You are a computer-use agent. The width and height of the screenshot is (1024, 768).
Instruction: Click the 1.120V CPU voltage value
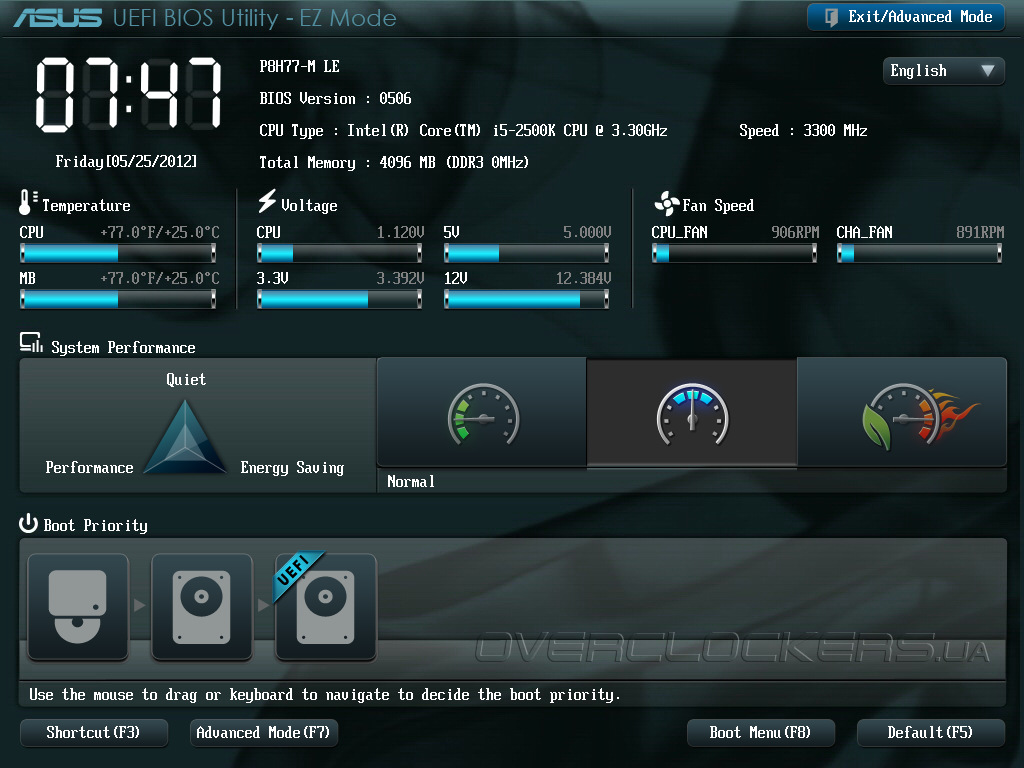(400, 232)
